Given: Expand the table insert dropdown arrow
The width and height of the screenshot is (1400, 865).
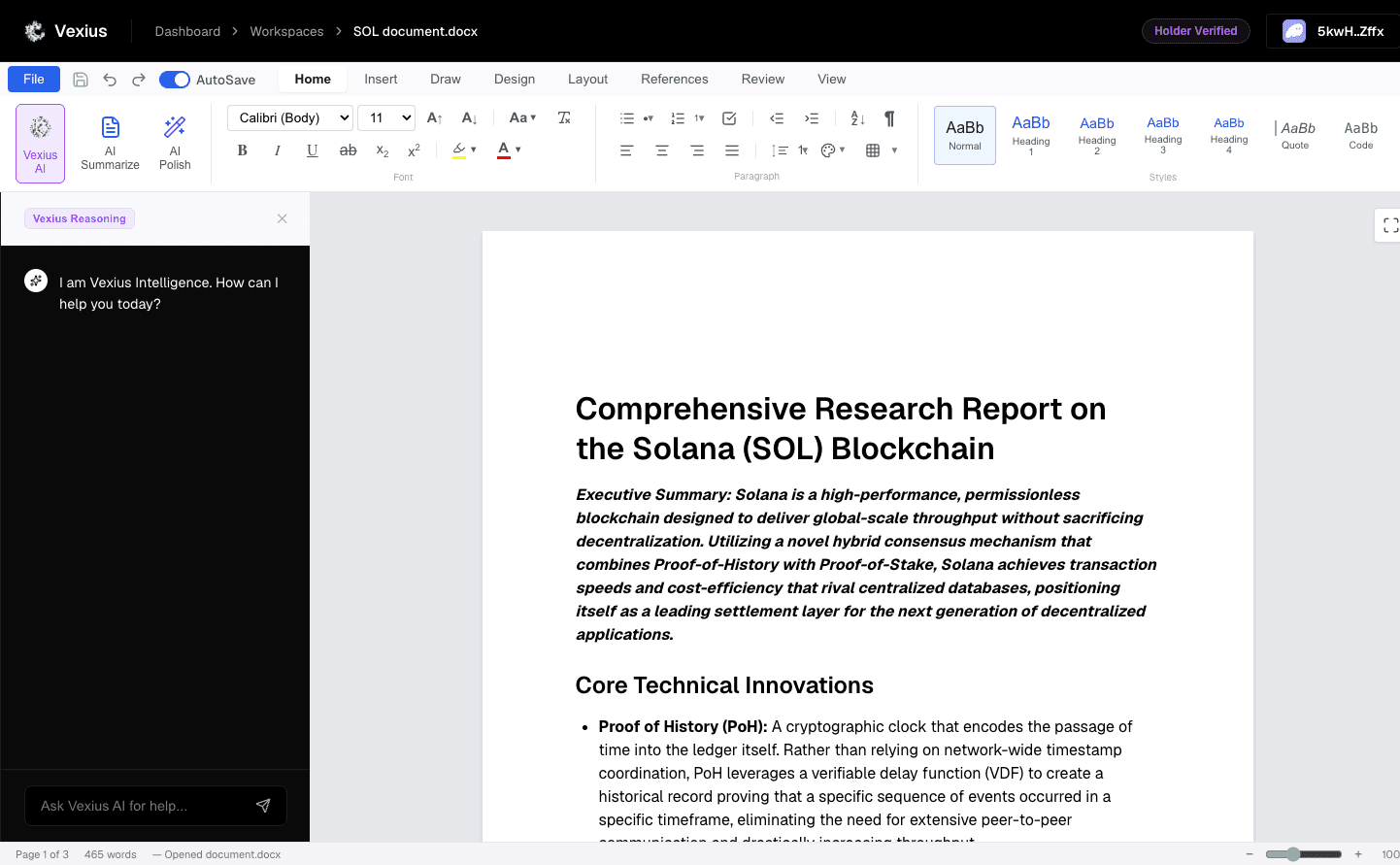Looking at the screenshot, I should 894,150.
